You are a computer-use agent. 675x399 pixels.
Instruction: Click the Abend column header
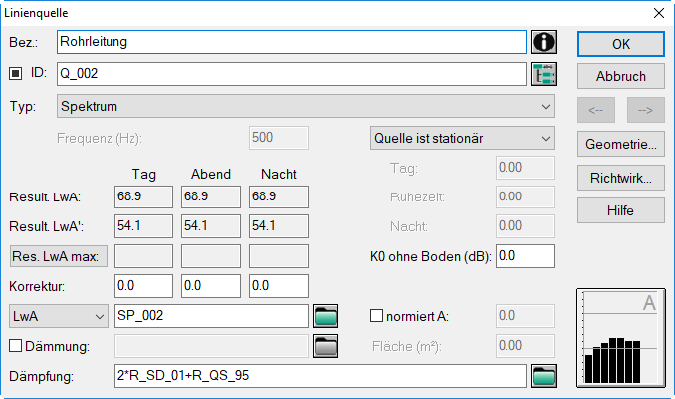pyautogui.click(x=211, y=174)
